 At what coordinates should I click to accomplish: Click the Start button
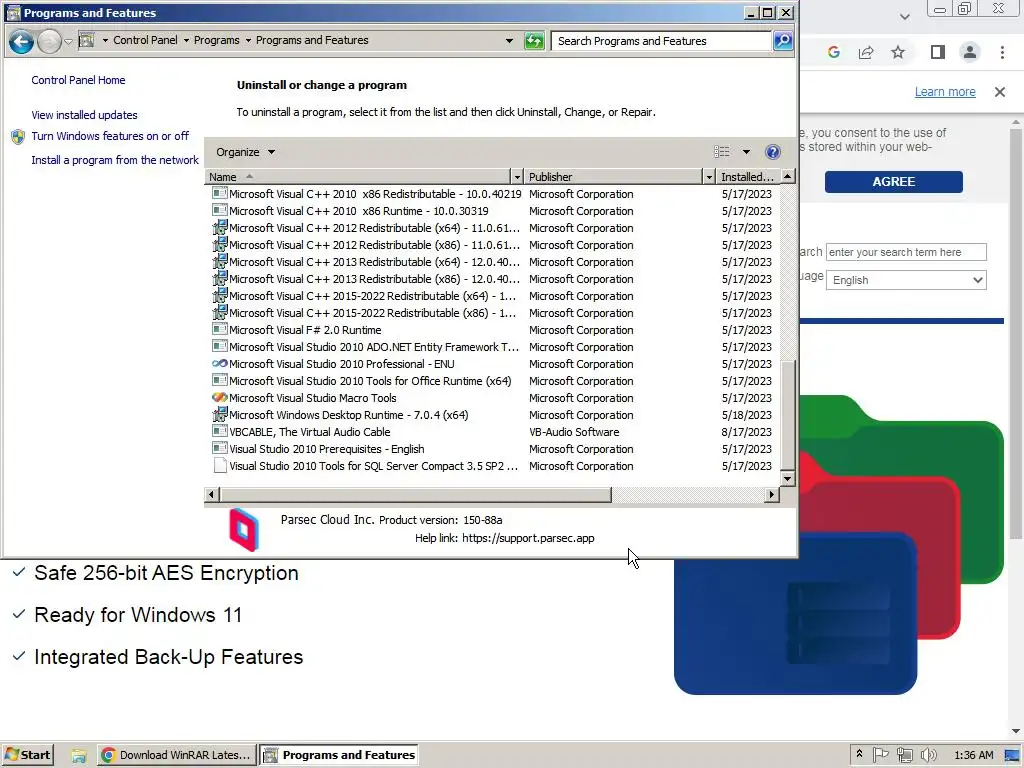click(x=27, y=755)
